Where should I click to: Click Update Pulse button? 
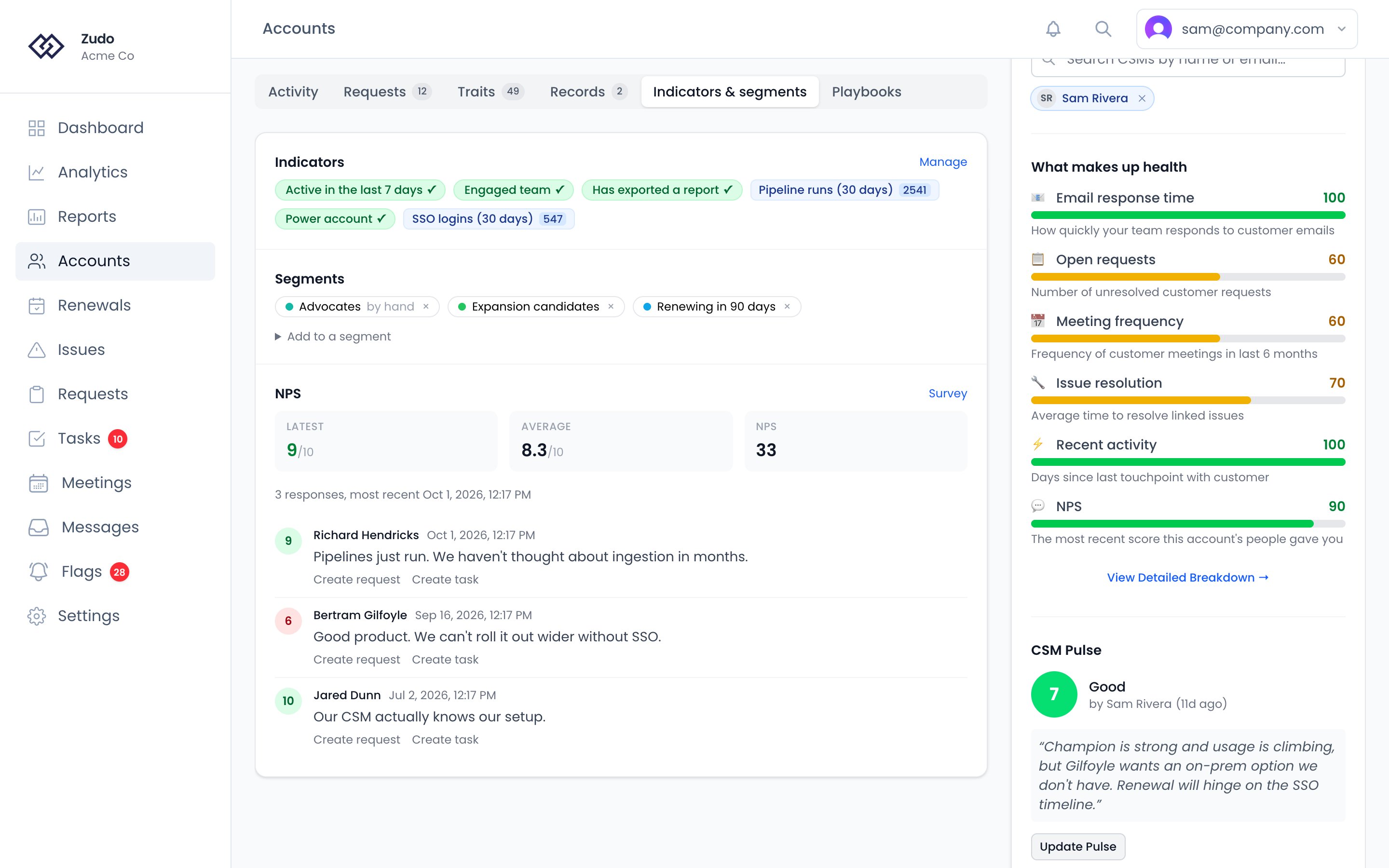(1077, 846)
